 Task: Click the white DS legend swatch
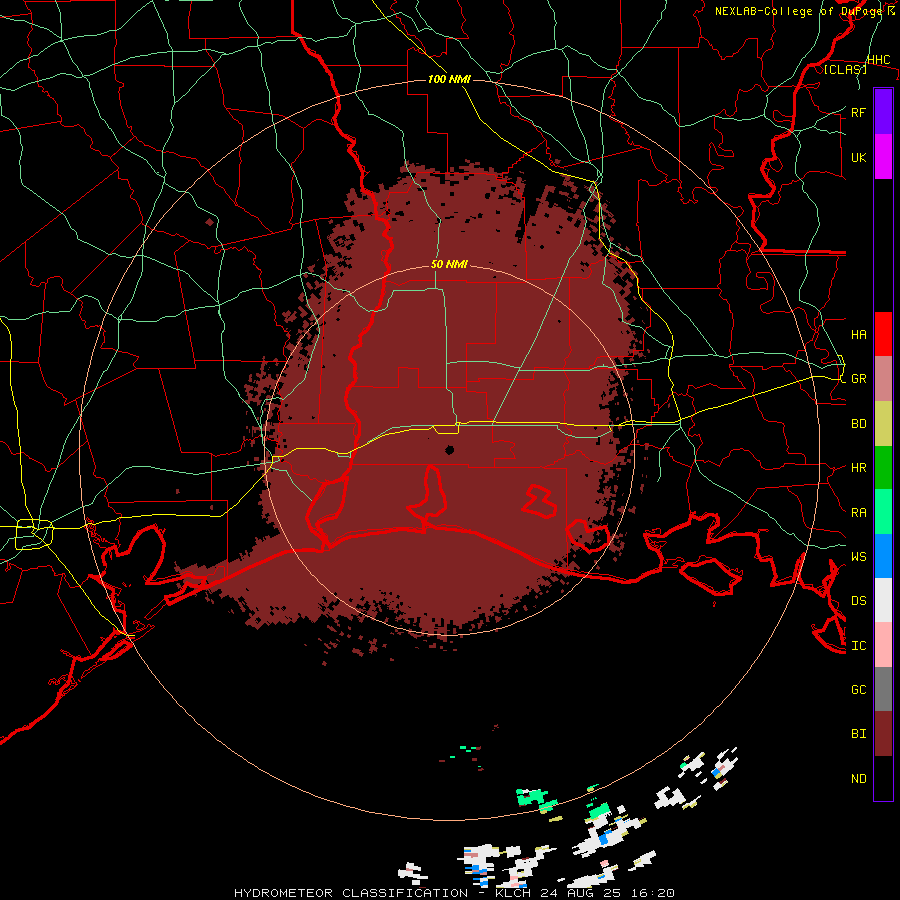tap(883, 600)
